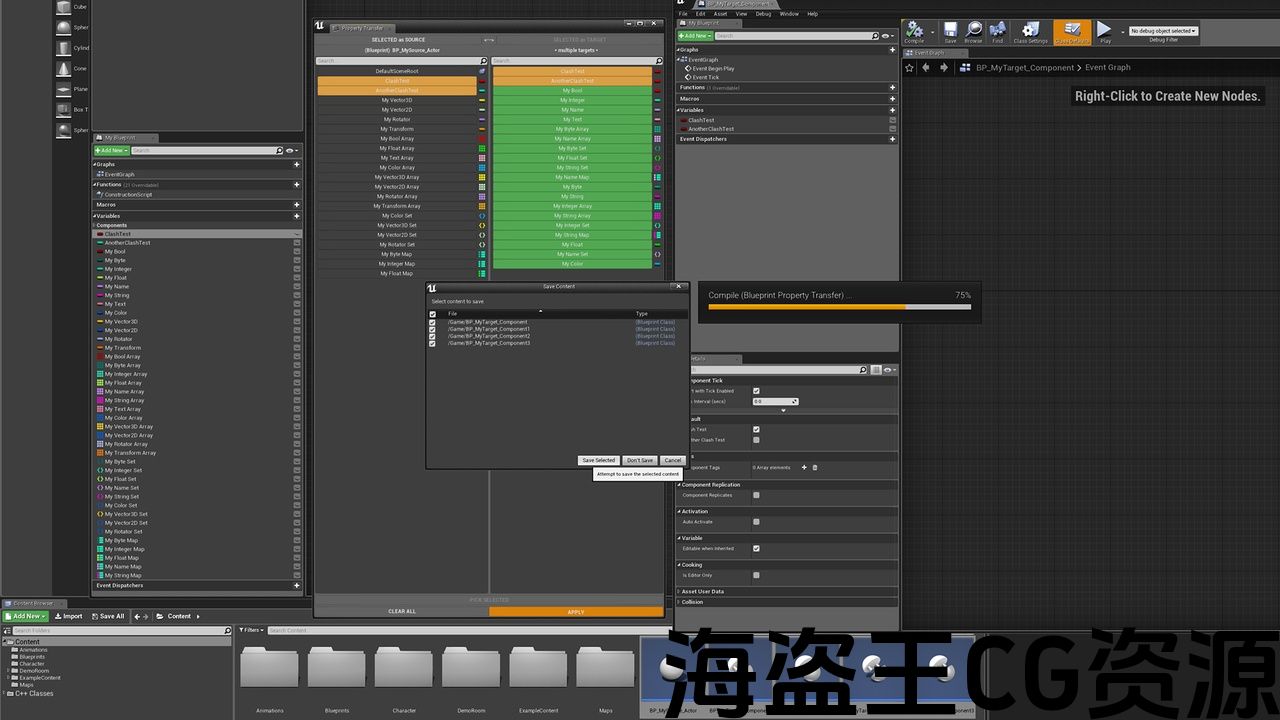Open the Asset menu in menu bar
Screen dimensions: 1280x720
720,14
